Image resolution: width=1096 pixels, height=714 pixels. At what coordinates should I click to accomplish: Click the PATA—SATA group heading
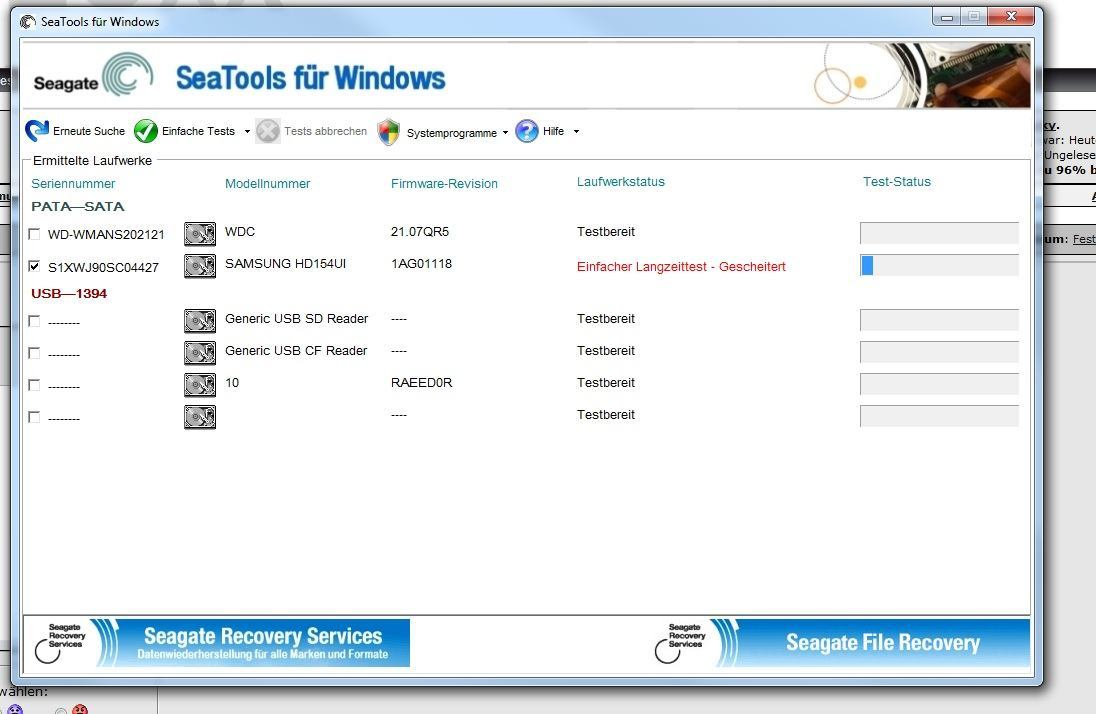point(78,206)
